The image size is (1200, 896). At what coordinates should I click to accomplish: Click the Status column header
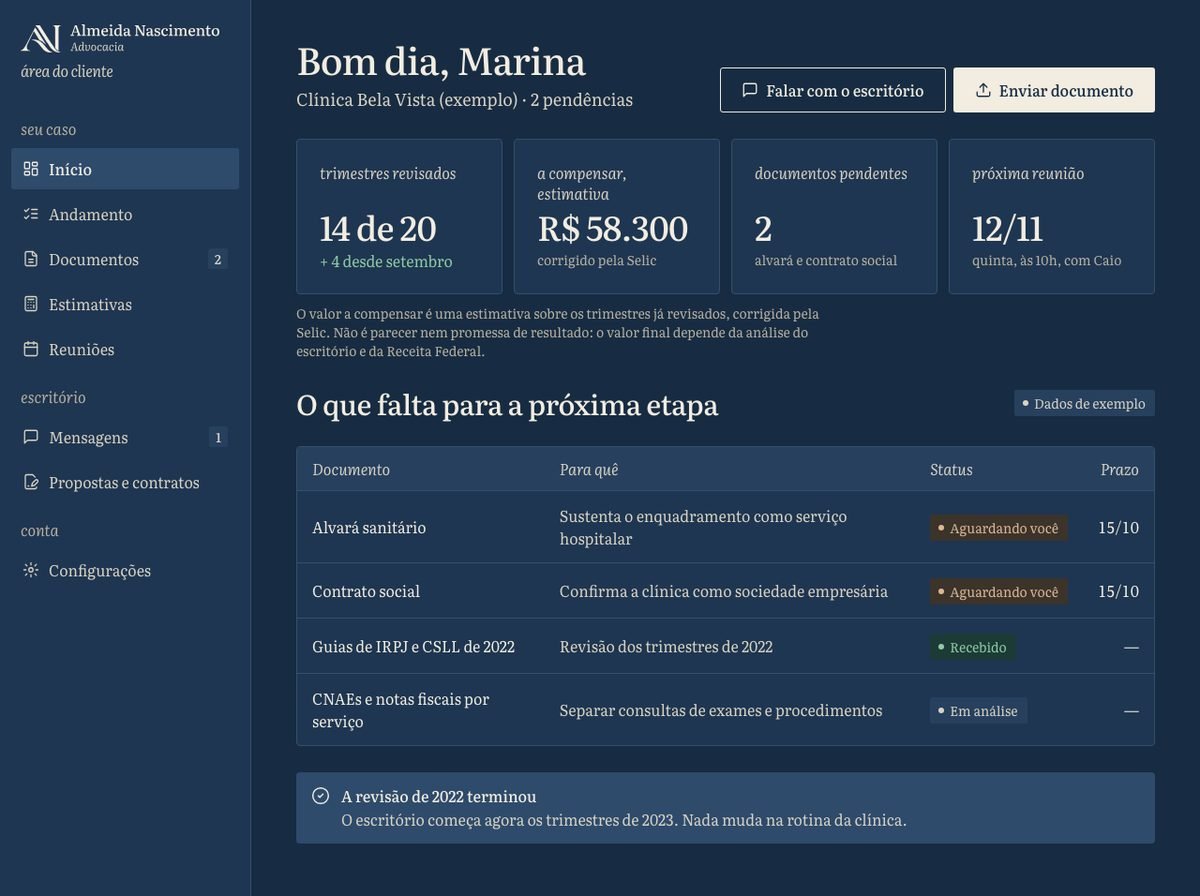click(951, 469)
